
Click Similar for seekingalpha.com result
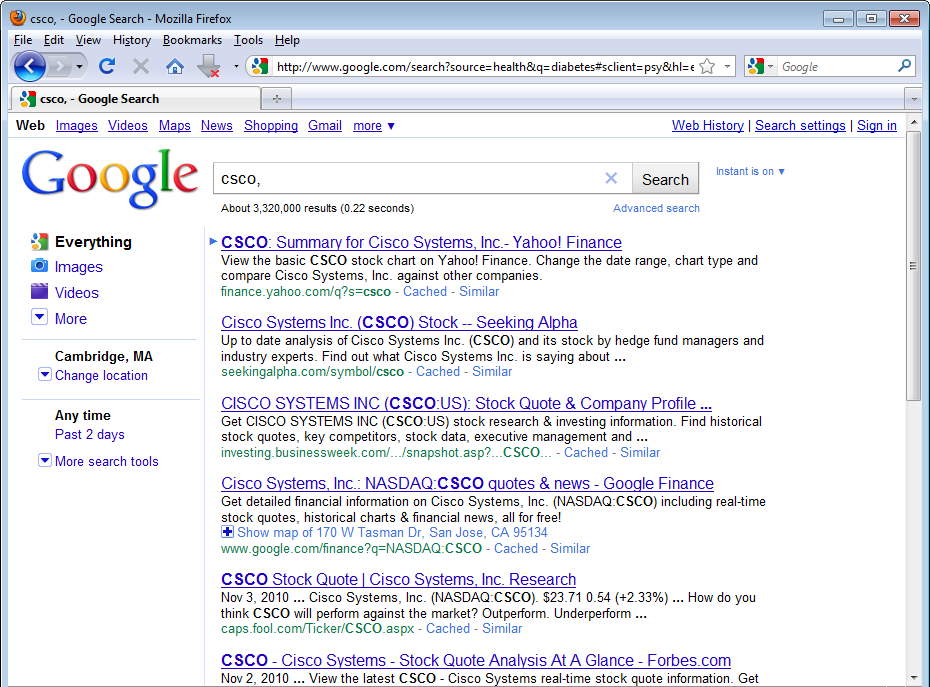[x=492, y=371]
